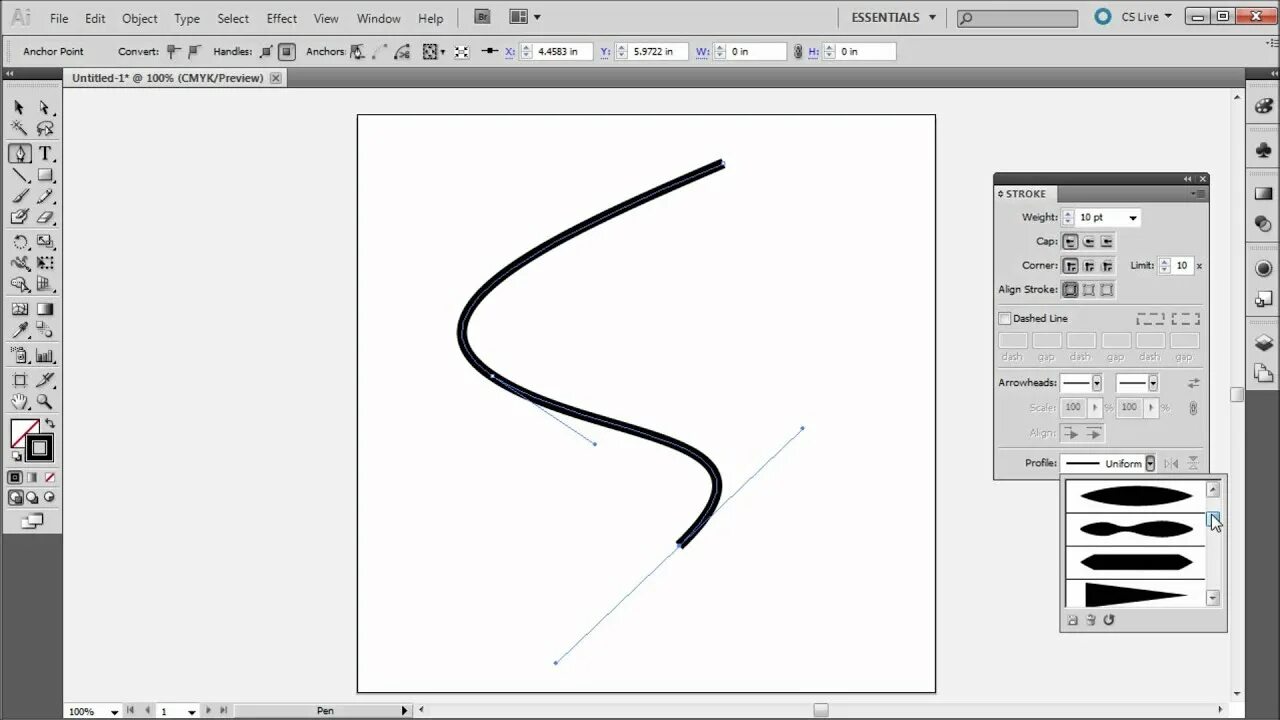Viewport: 1280px width, 720px height.
Task: Click next artboard navigation arrow
Action: (208, 711)
